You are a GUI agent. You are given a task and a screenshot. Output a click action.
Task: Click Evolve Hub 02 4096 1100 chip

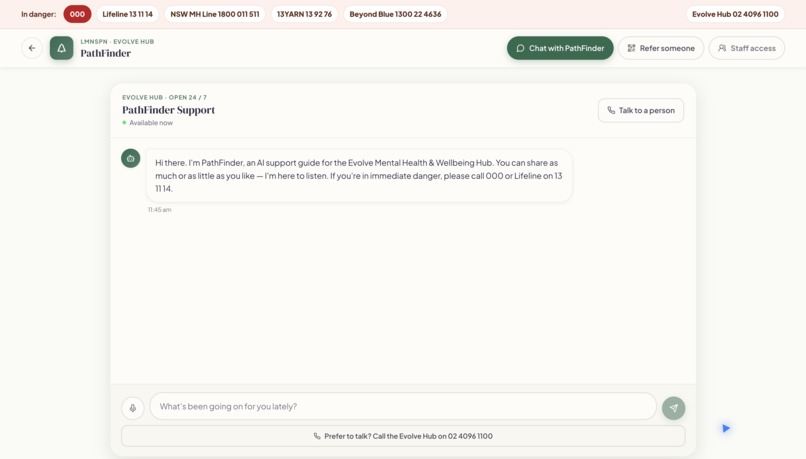(735, 14)
